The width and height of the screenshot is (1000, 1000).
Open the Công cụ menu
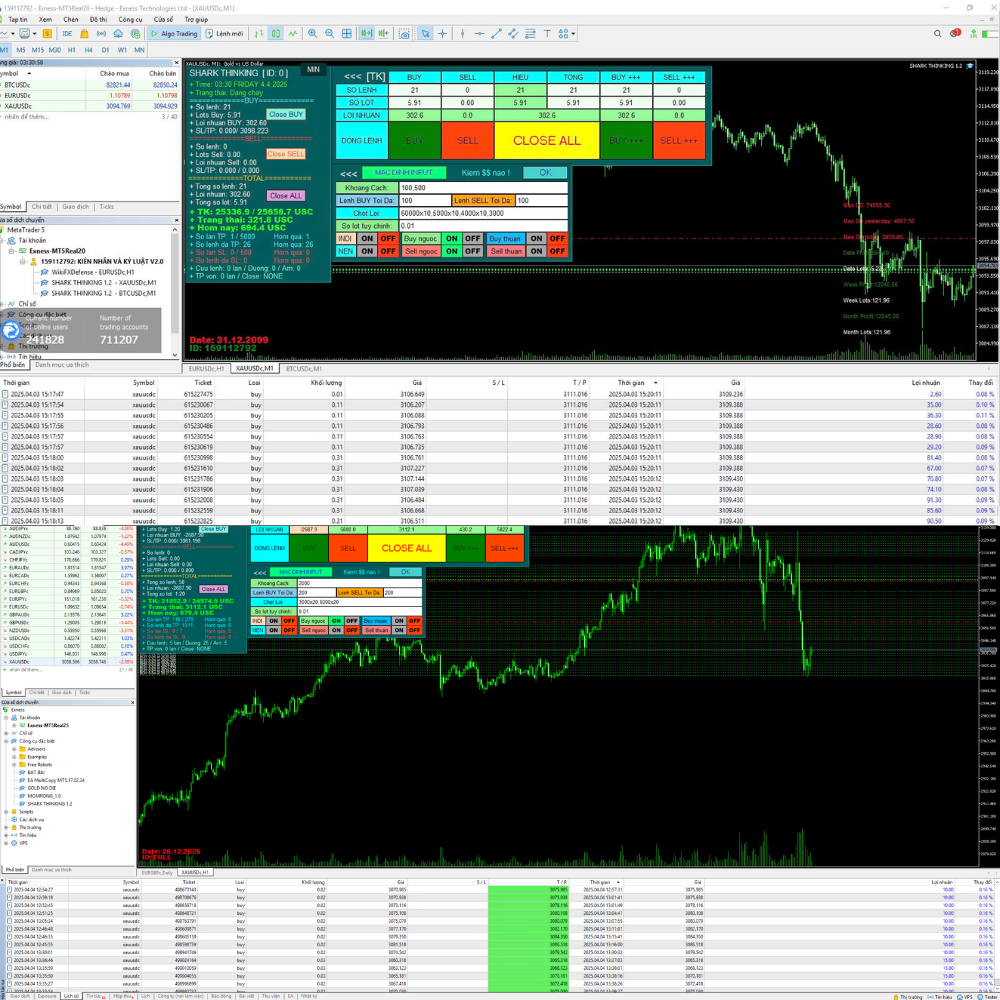(x=129, y=19)
